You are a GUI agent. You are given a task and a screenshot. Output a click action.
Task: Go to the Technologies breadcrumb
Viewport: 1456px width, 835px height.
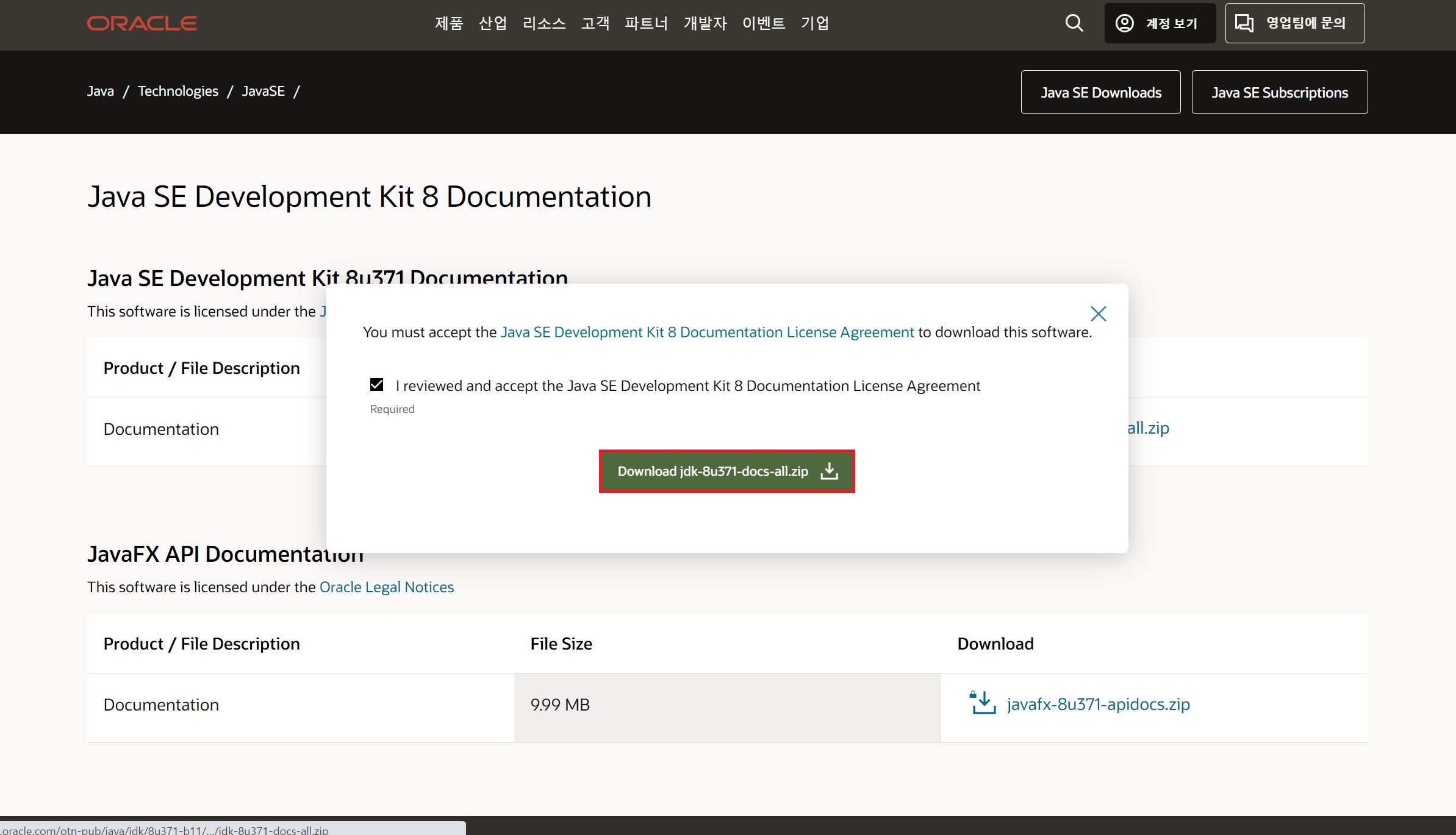pyautogui.click(x=178, y=91)
